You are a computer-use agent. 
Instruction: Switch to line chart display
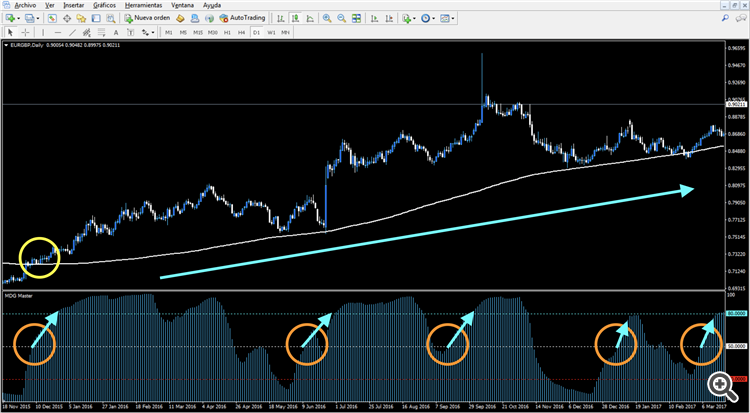pos(310,18)
